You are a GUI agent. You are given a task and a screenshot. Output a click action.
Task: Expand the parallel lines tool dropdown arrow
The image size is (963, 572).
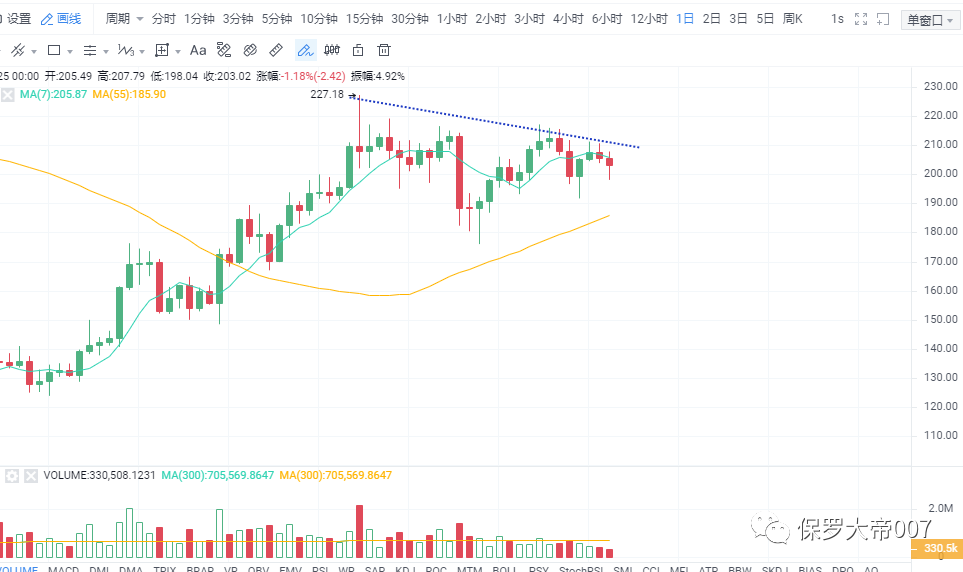(x=106, y=52)
